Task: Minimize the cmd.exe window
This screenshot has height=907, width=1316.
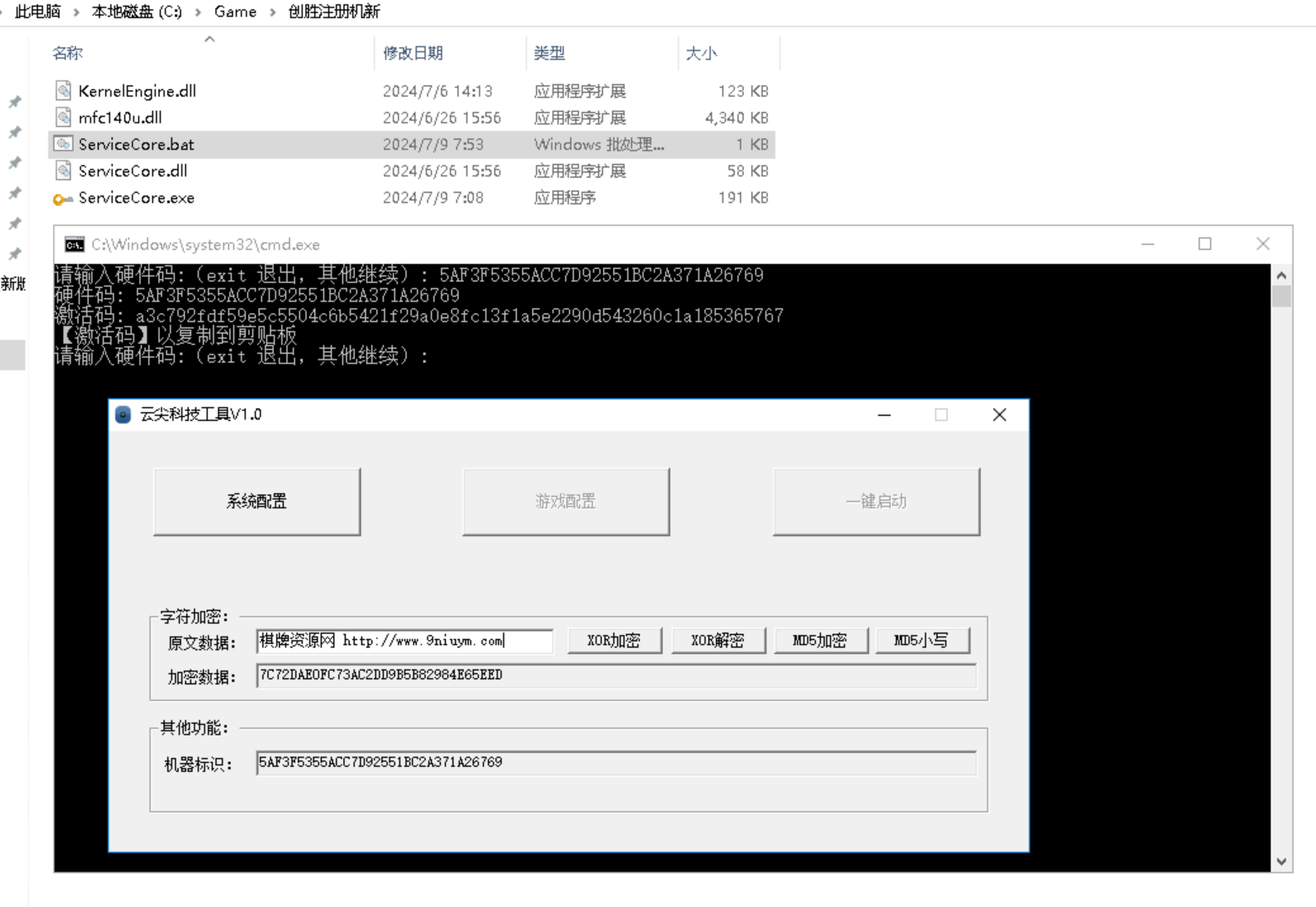Action: [x=1148, y=244]
